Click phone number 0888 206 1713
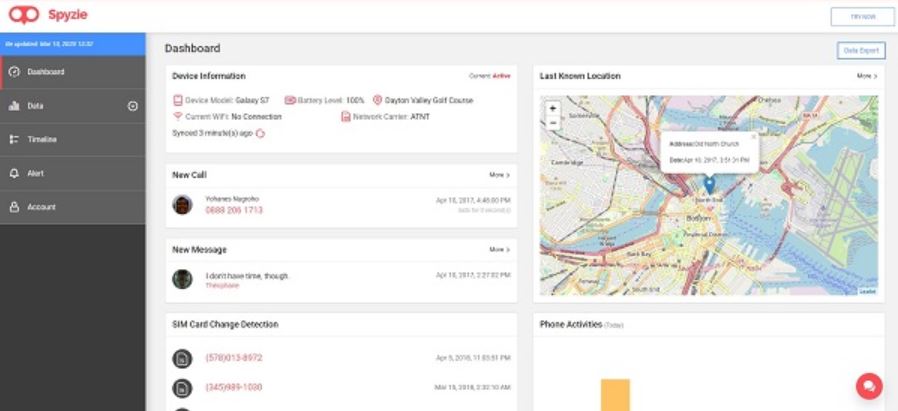Viewport: 898px width, 411px height. [234, 210]
